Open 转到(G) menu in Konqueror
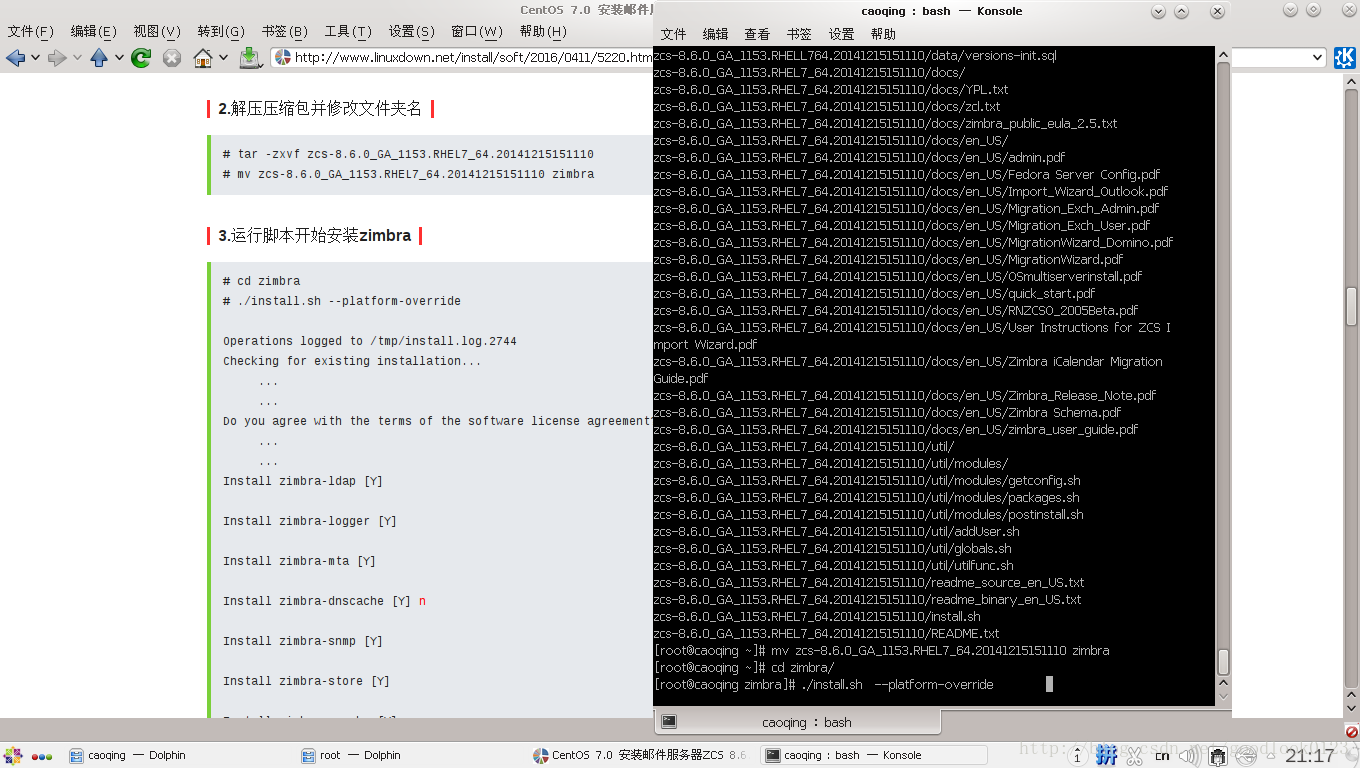 coord(221,32)
